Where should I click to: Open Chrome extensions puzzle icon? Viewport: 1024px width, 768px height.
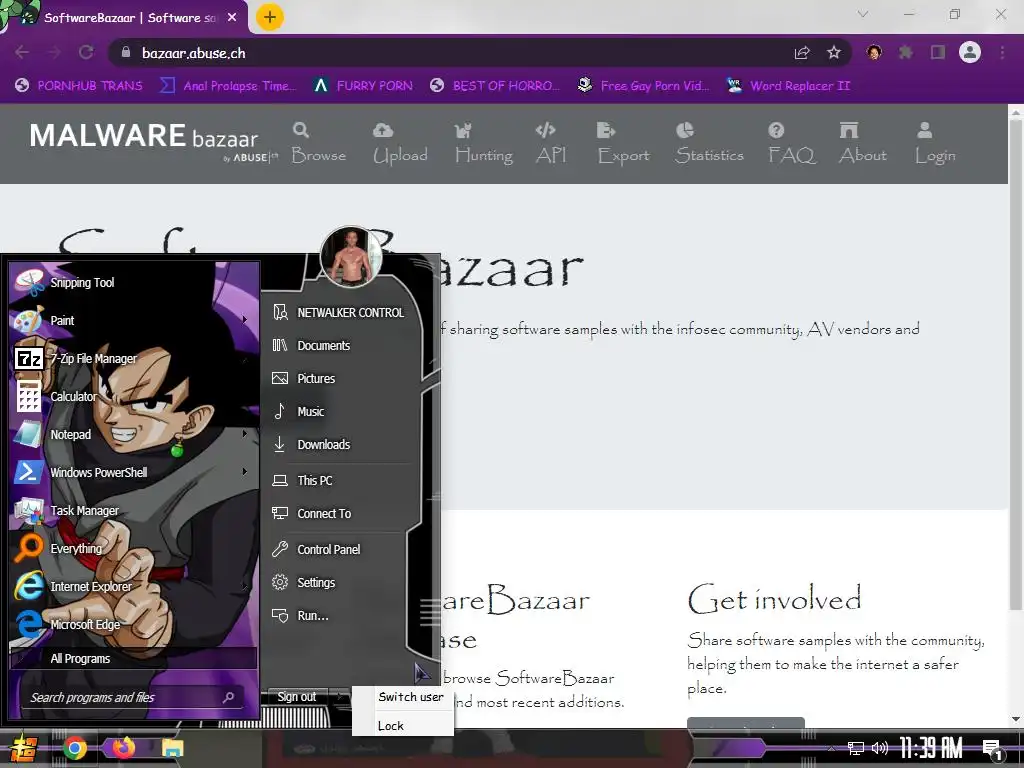coord(906,52)
